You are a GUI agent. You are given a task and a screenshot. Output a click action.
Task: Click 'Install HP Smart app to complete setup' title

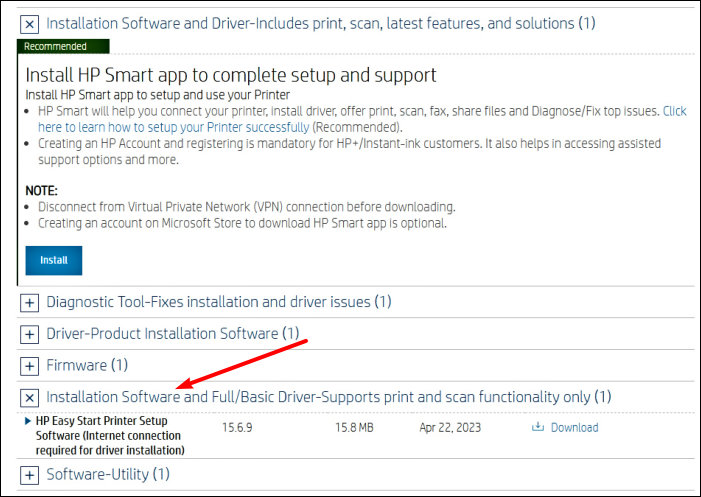[x=231, y=75]
